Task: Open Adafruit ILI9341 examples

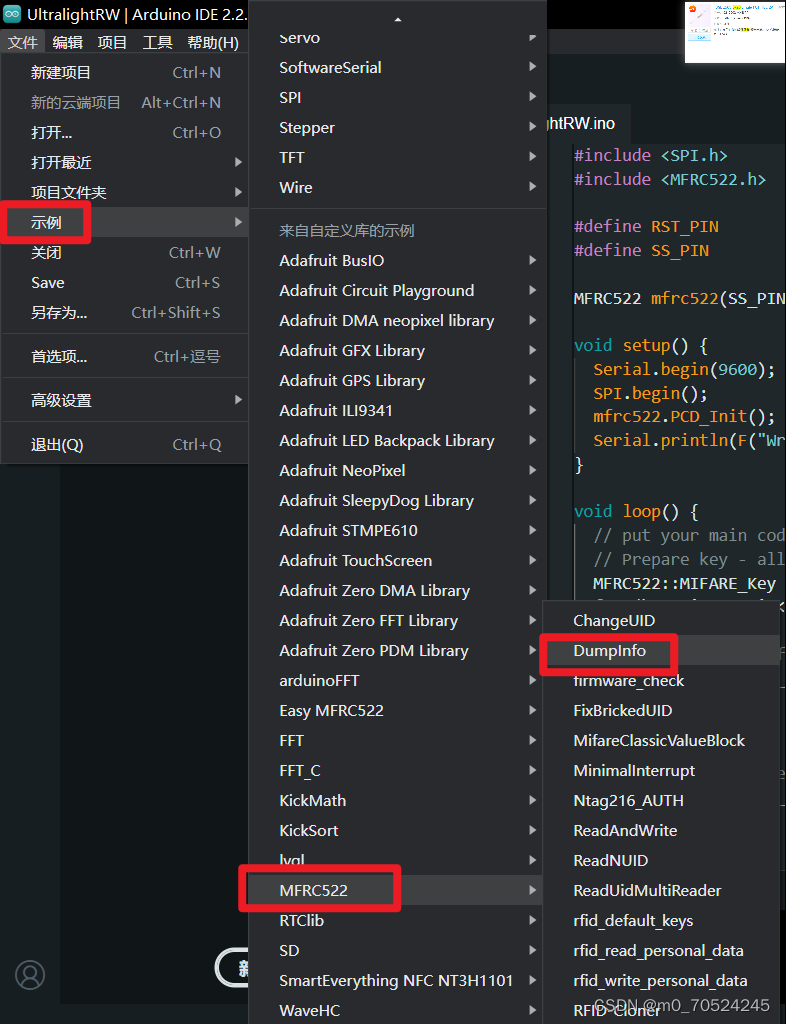Action: (398, 411)
